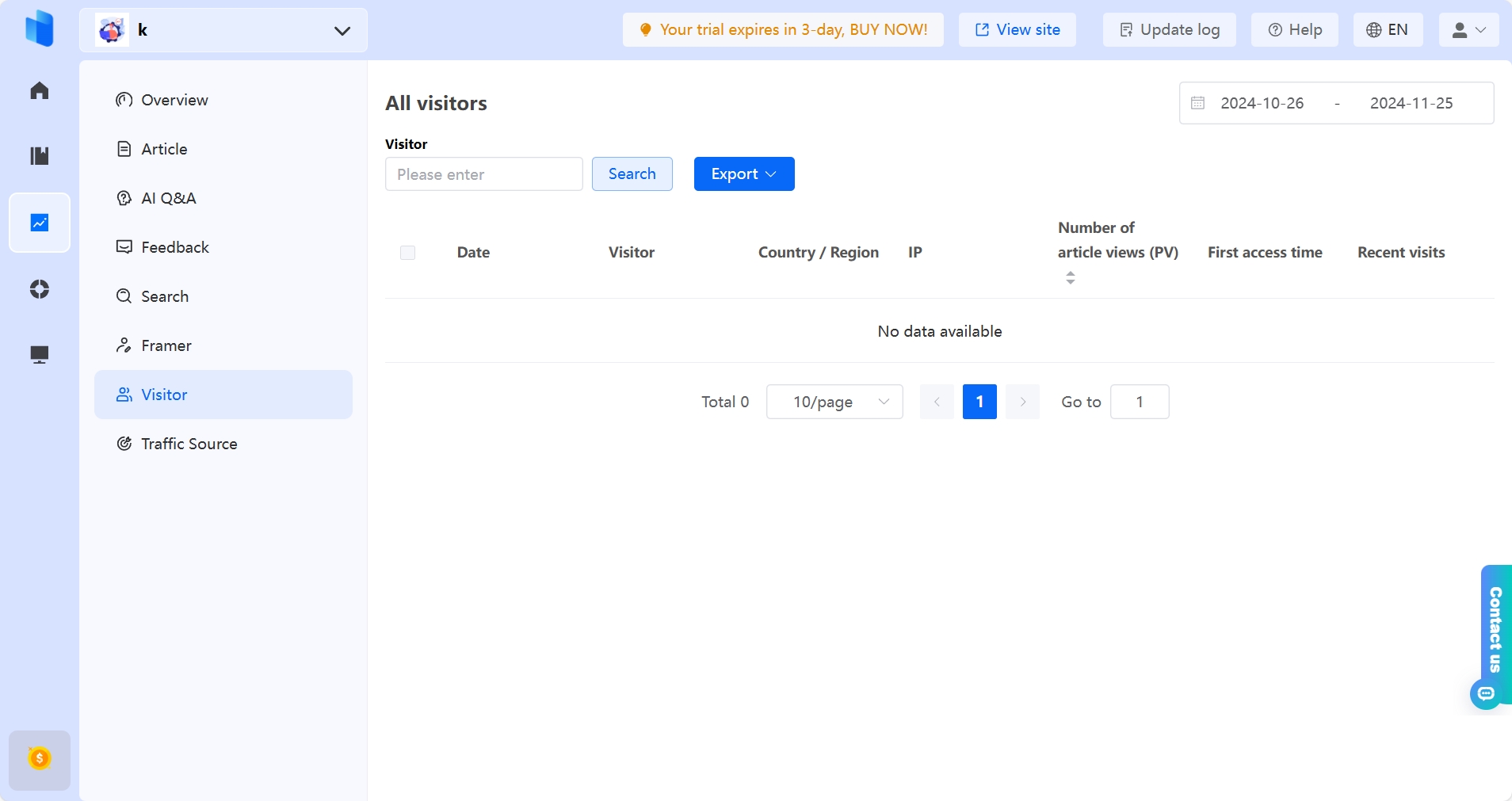Viewport: 1512px width, 801px height.
Task: Open the Help section with question mark icon
Action: pyautogui.click(x=1295, y=29)
